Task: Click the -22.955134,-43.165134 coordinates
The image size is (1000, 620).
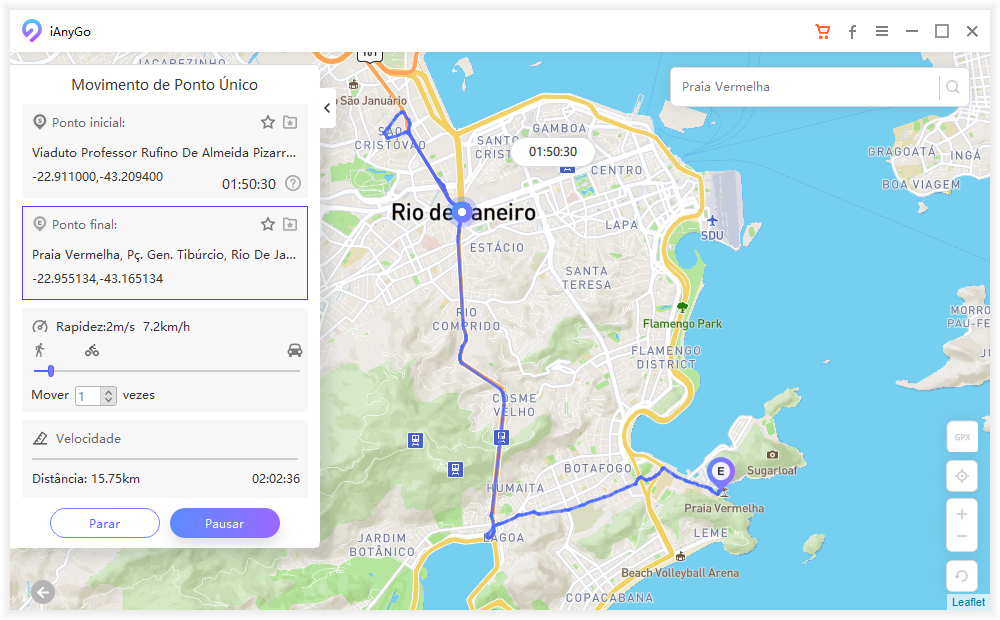Action: (x=98, y=279)
